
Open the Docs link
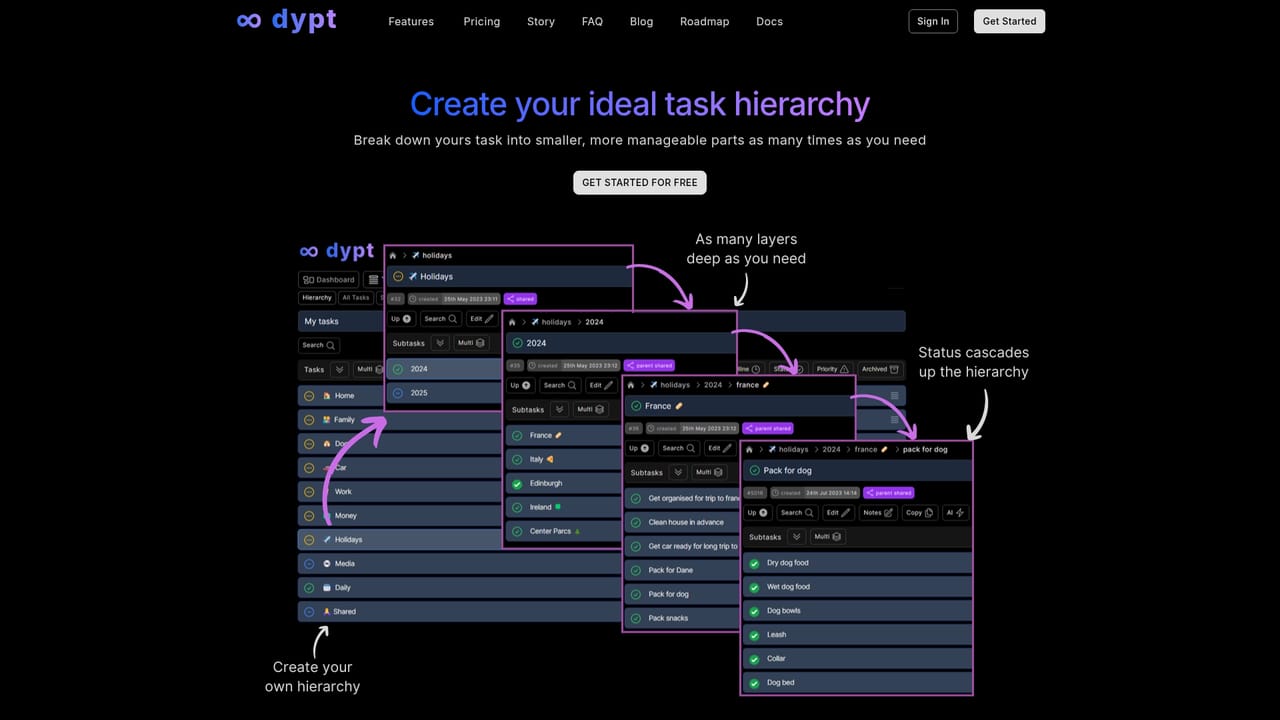pos(769,21)
